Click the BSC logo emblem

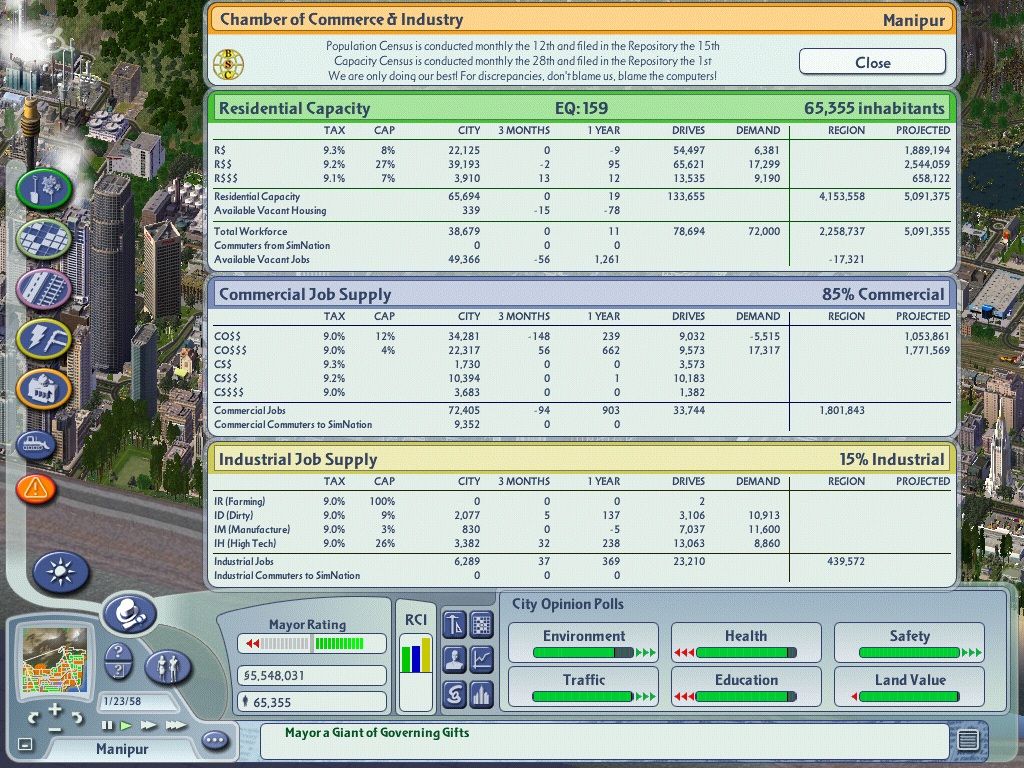tap(228, 64)
